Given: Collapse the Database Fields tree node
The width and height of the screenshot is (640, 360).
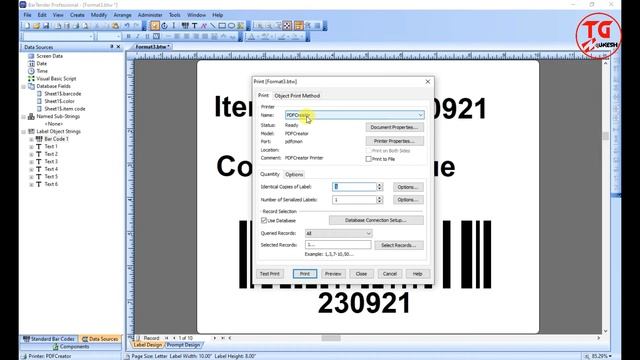Looking at the screenshot, I should click(23, 87).
